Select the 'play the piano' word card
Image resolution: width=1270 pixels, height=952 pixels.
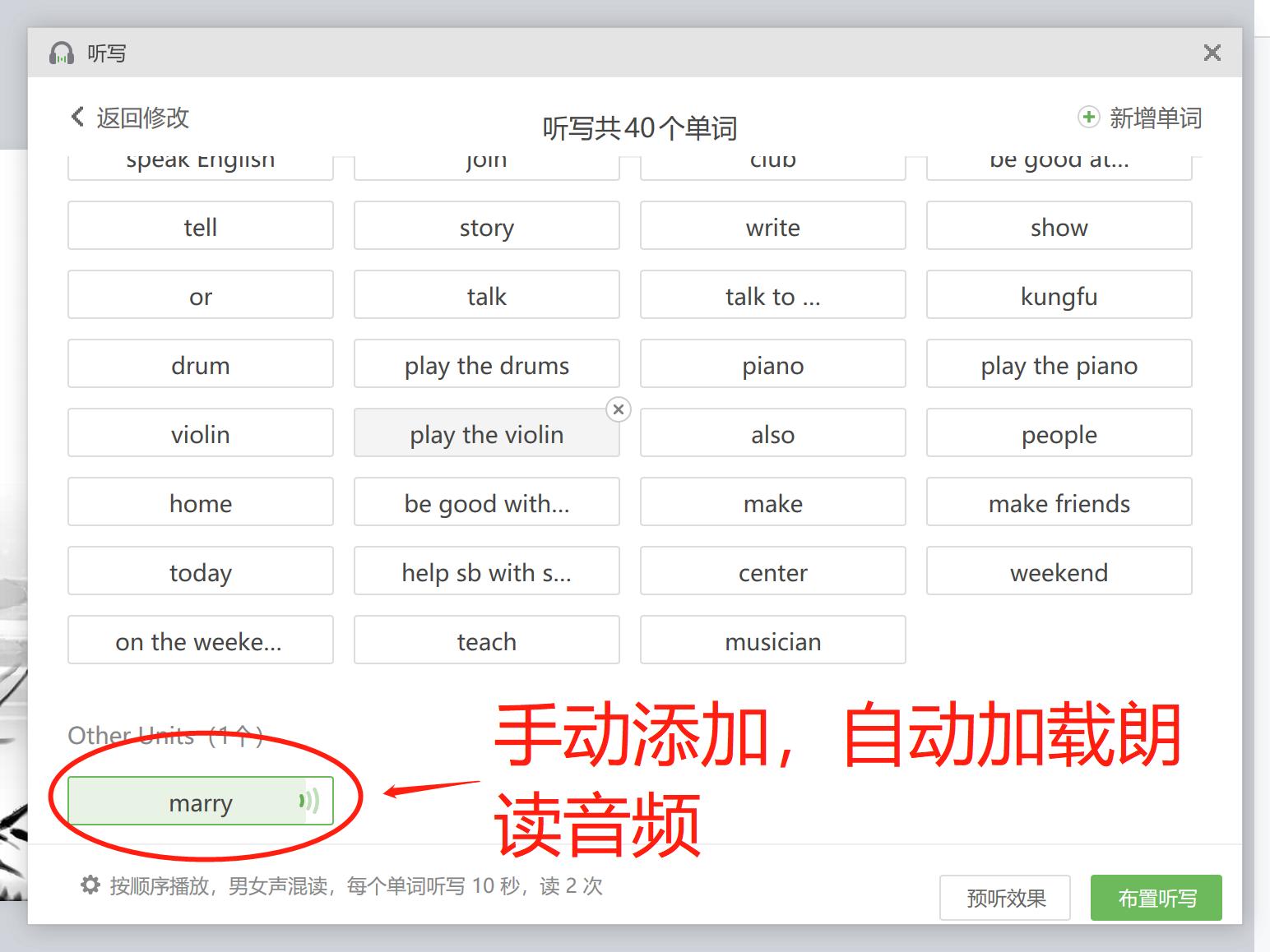[1059, 363]
